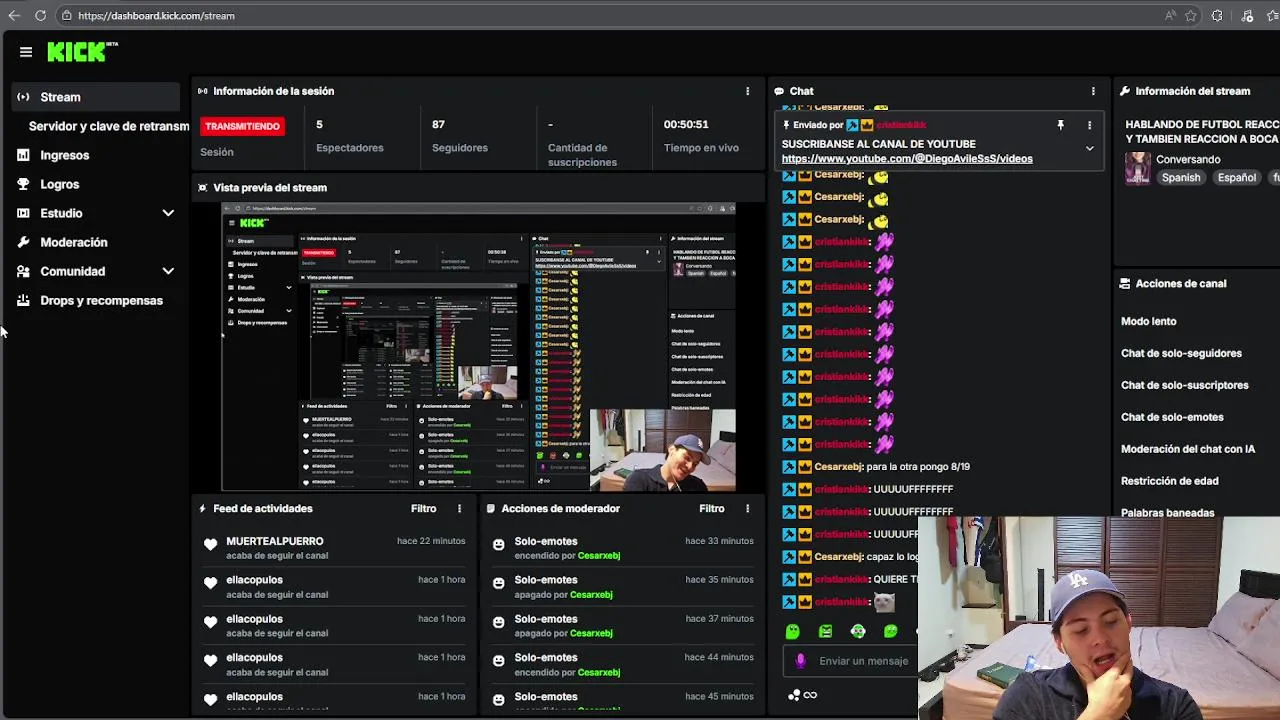
Task: Open the YouTube link in pinned message
Action: click(x=907, y=159)
